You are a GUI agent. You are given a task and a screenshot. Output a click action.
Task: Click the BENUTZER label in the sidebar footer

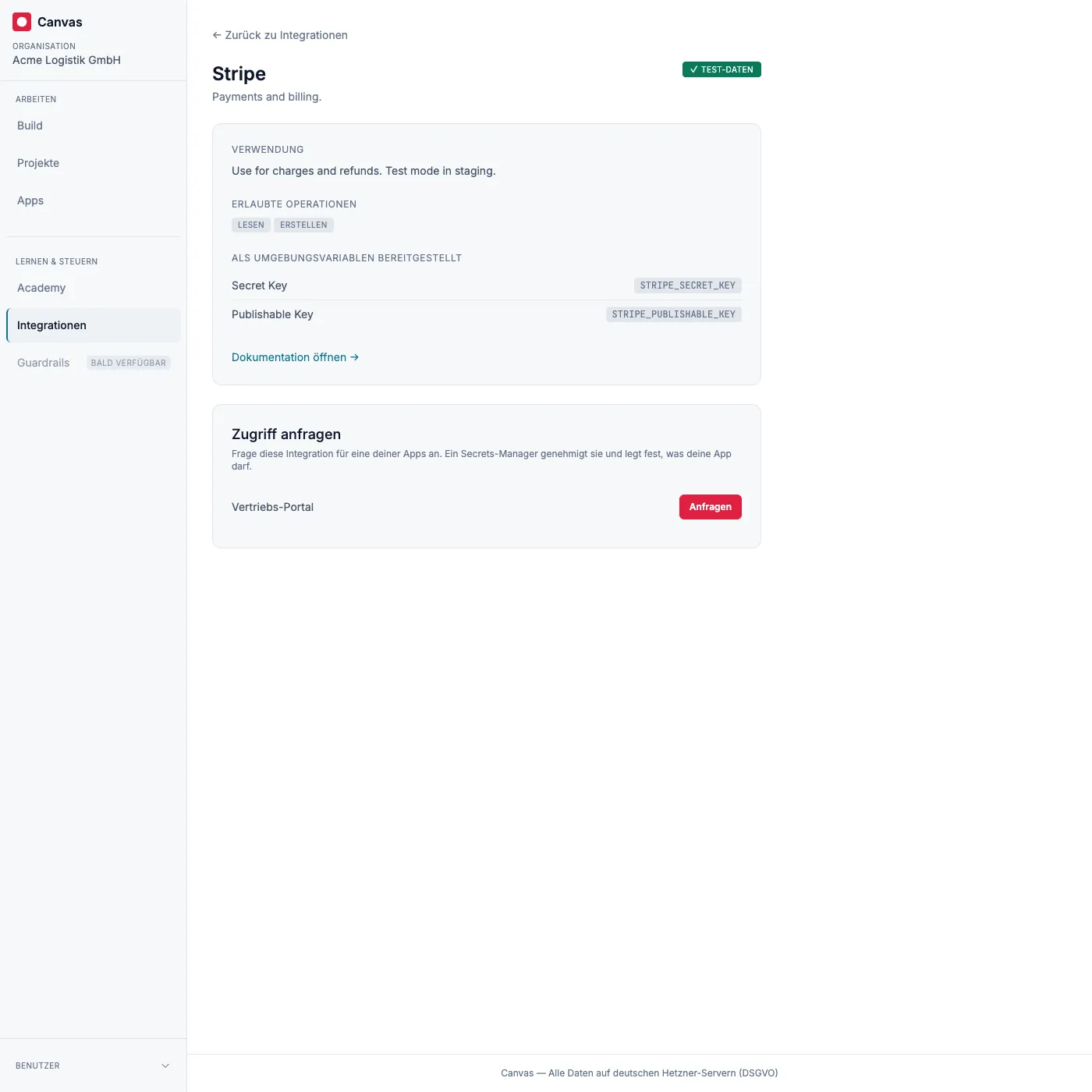coord(37,1065)
